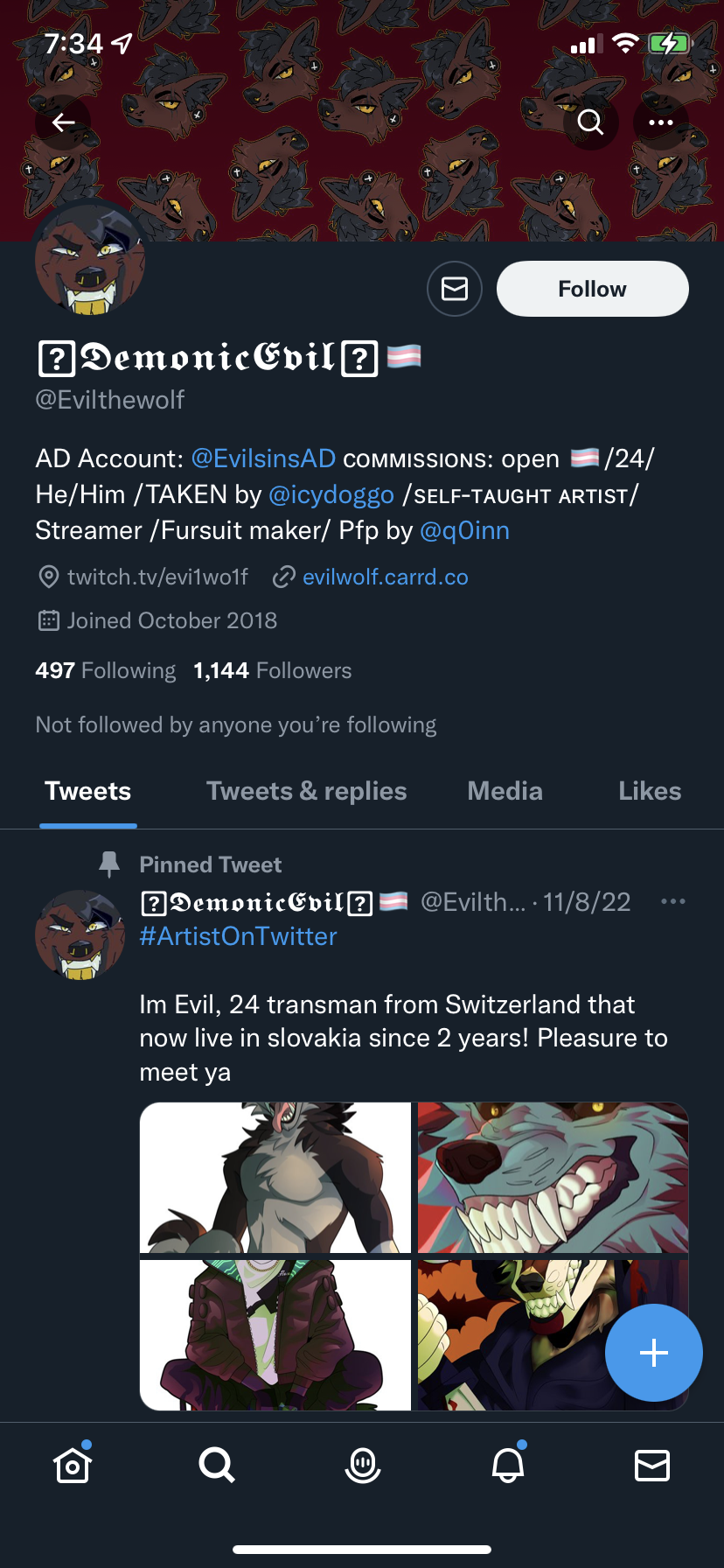Visit evilwolf.carrd.co website link
724x1568 pixels.
click(386, 577)
